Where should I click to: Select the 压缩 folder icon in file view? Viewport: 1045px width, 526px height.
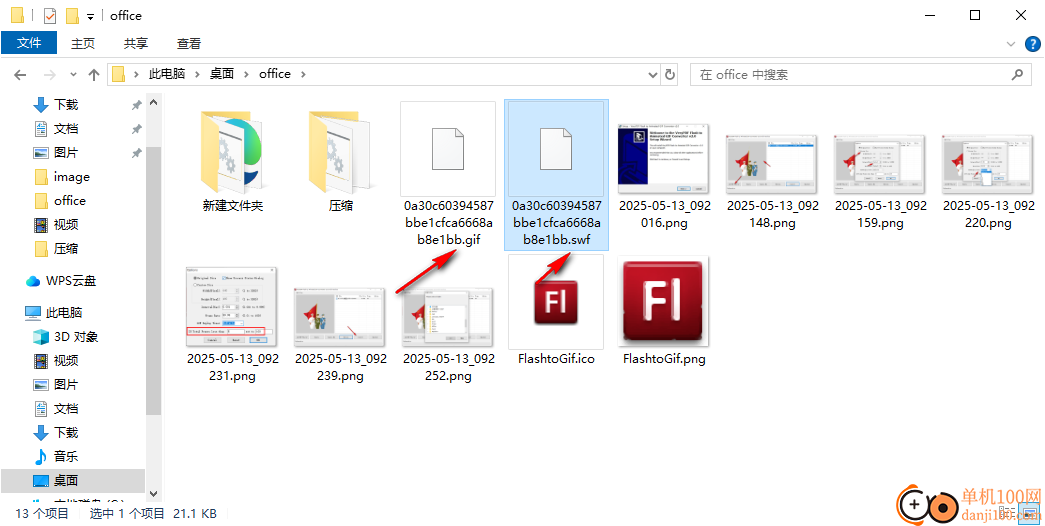(341, 153)
